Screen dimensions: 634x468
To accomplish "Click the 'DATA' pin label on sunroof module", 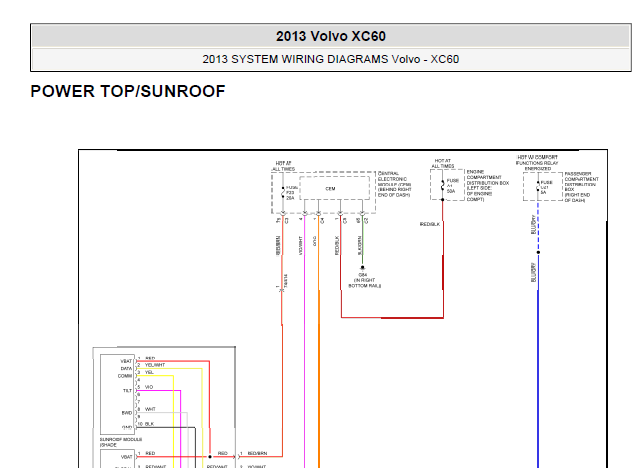I will 126,368.
